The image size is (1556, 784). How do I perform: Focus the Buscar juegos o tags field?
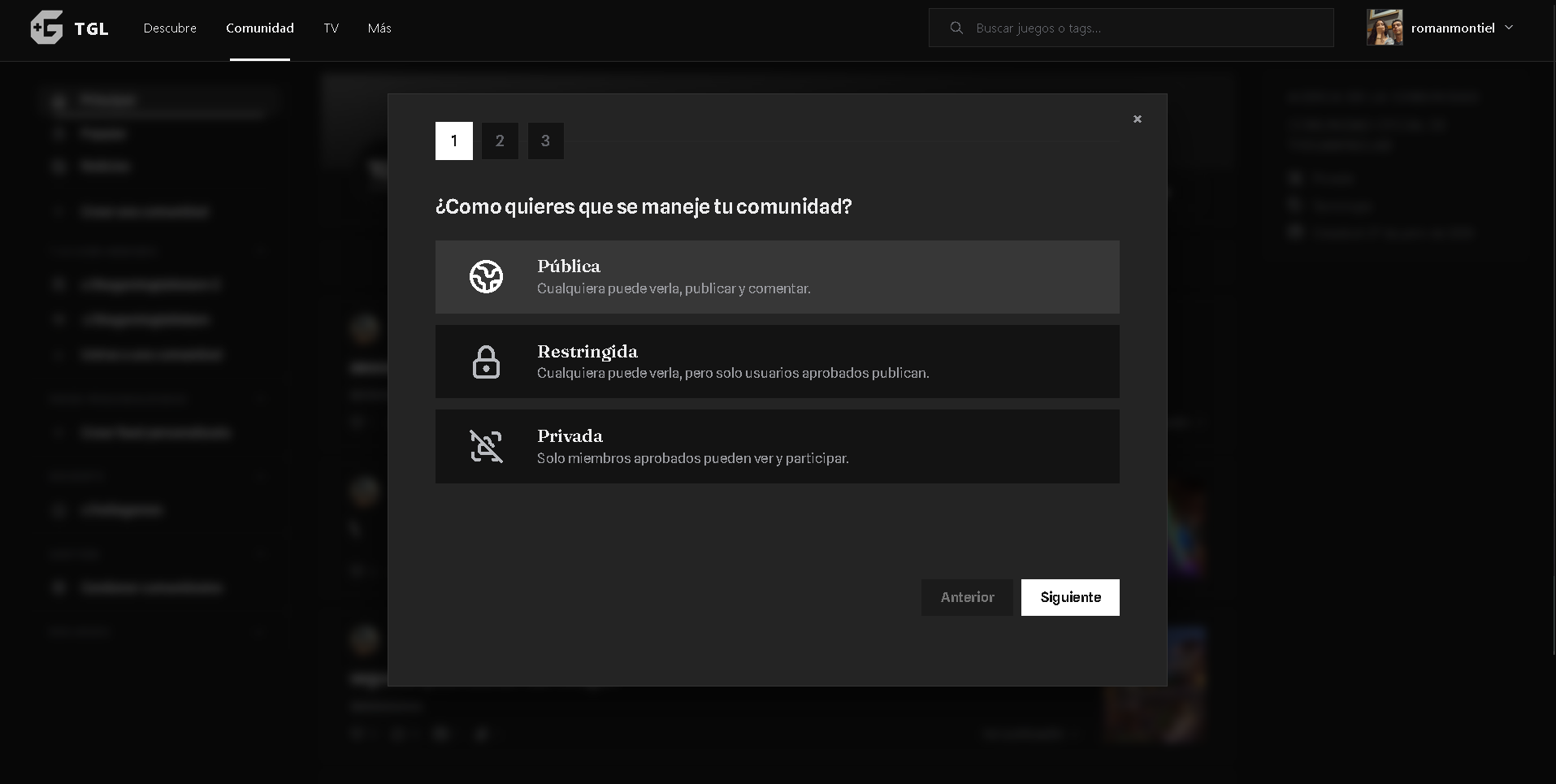coord(1131,28)
